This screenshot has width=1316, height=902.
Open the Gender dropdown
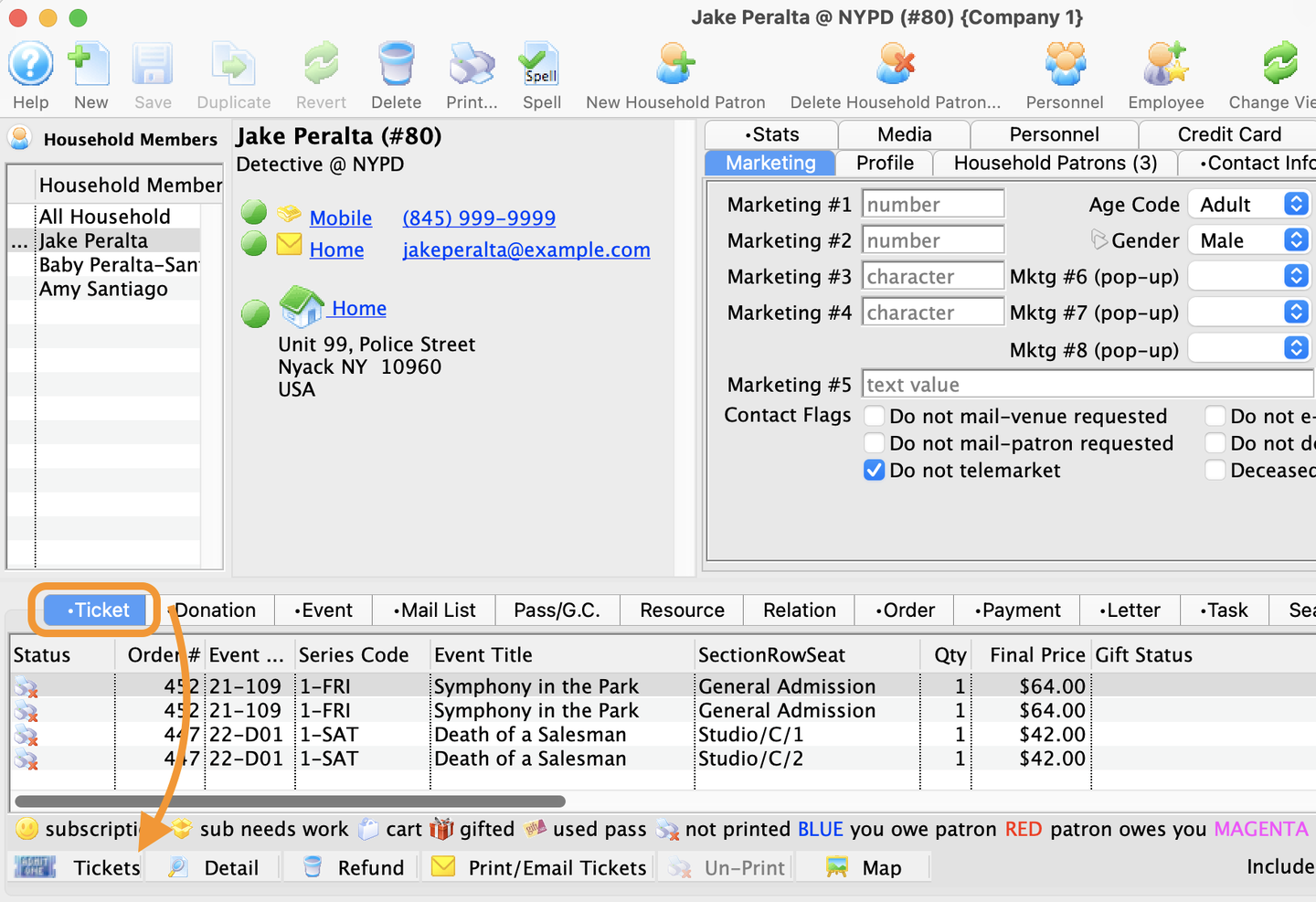click(1249, 240)
